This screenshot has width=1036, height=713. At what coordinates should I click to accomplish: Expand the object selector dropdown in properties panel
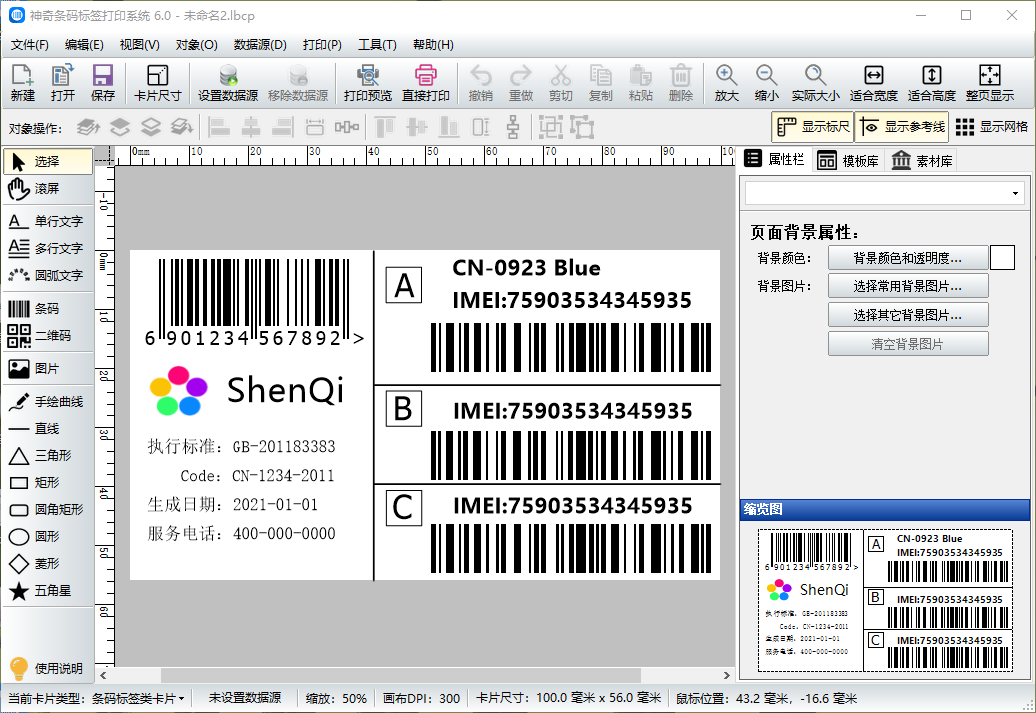pos(1016,193)
